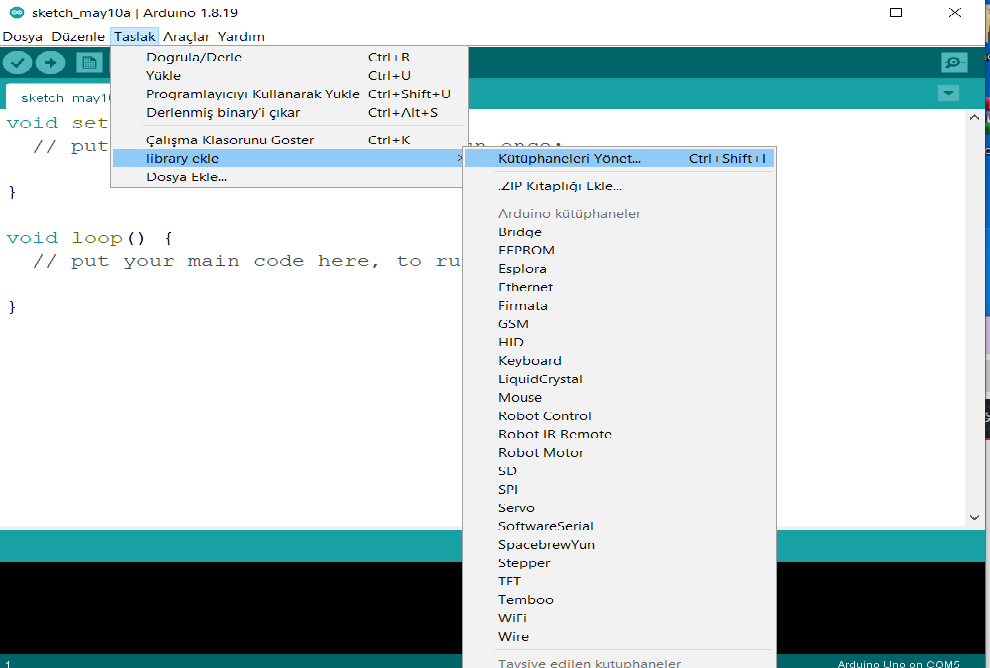Click the New sketch document icon

click(90, 63)
